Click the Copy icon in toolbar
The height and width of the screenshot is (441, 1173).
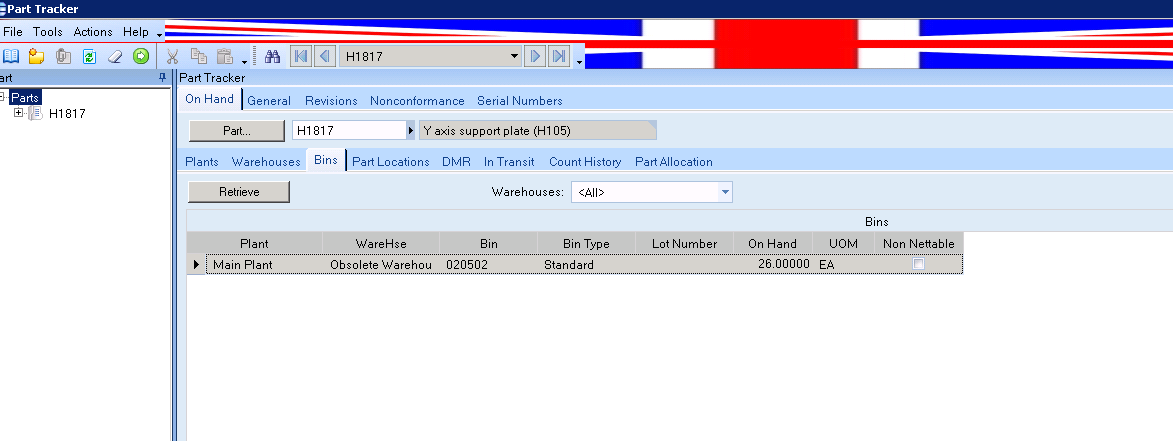coord(198,56)
